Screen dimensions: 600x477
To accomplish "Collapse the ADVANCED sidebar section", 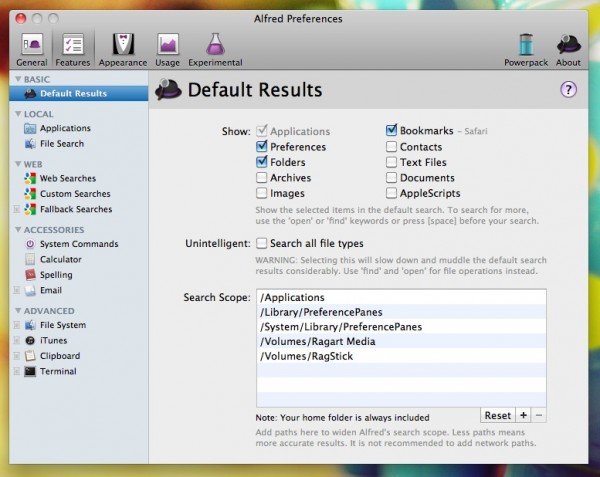I will coord(18,311).
